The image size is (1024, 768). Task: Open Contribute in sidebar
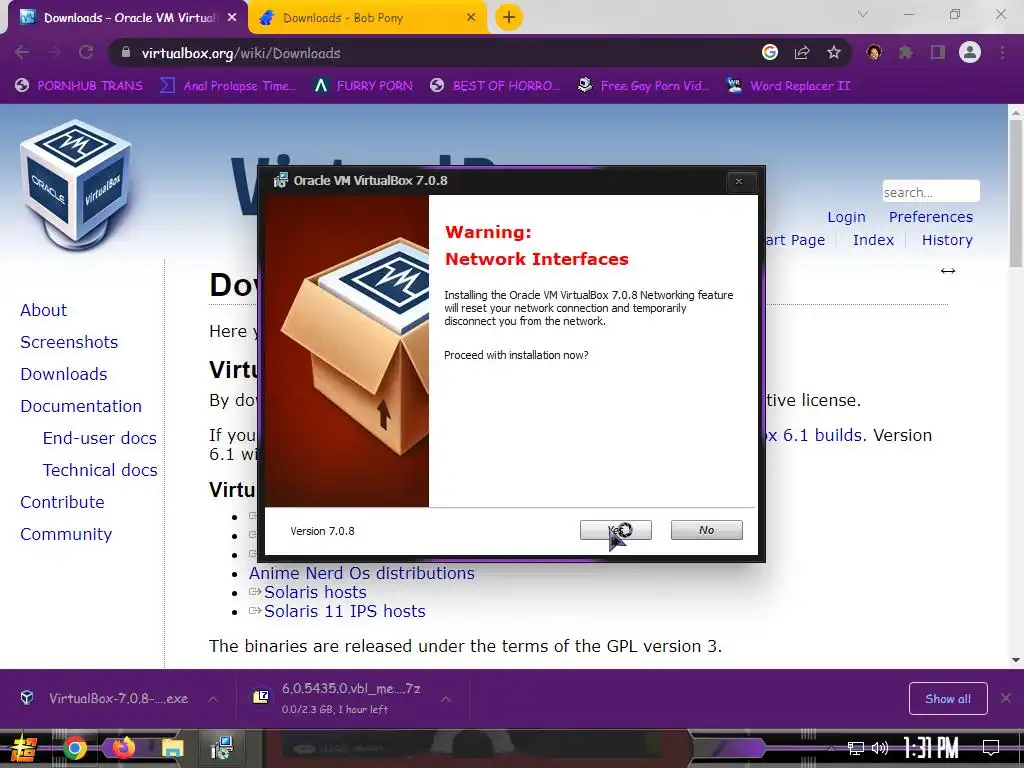coord(62,502)
